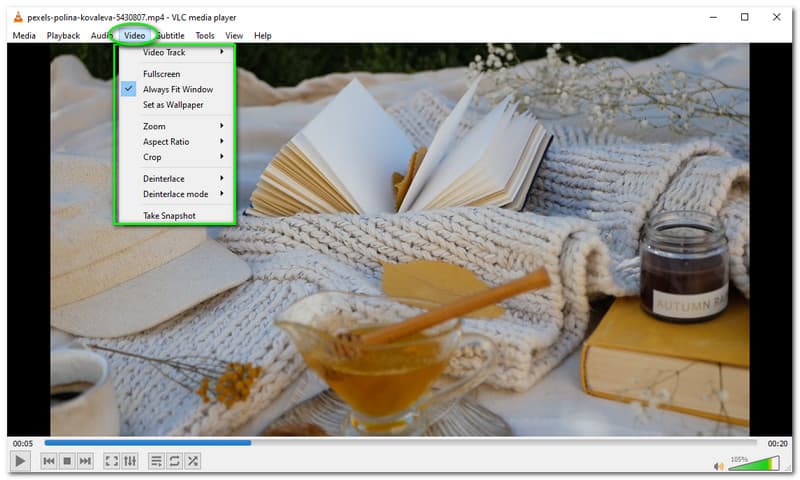Open extended settings equalizer icon

pos(130,461)
